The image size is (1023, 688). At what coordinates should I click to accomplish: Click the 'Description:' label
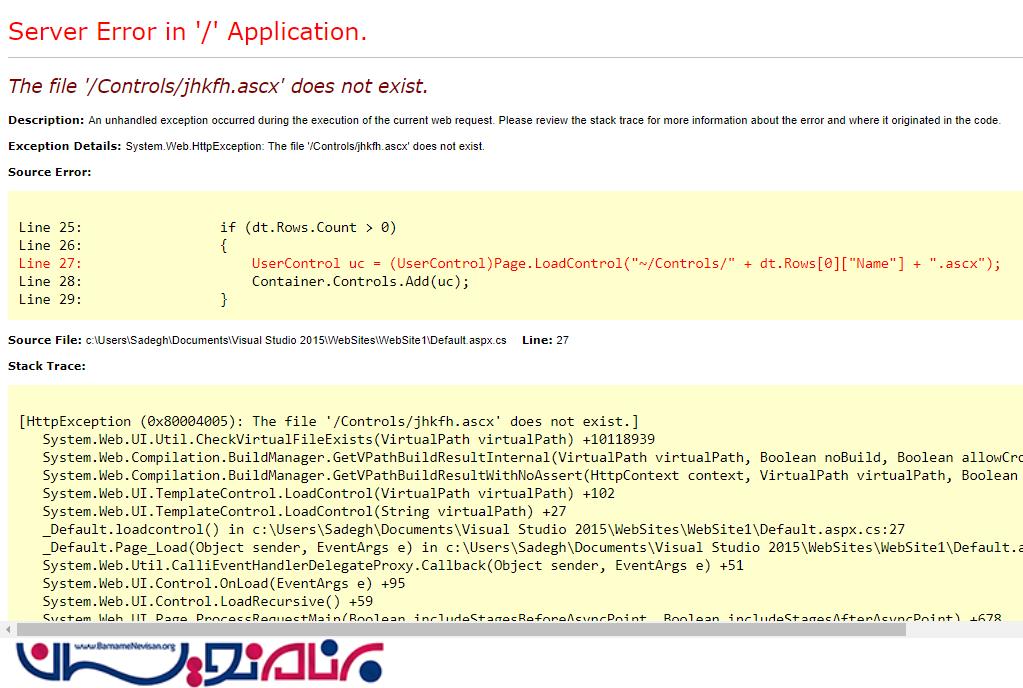pyautogui.click(x=46, y=120)
